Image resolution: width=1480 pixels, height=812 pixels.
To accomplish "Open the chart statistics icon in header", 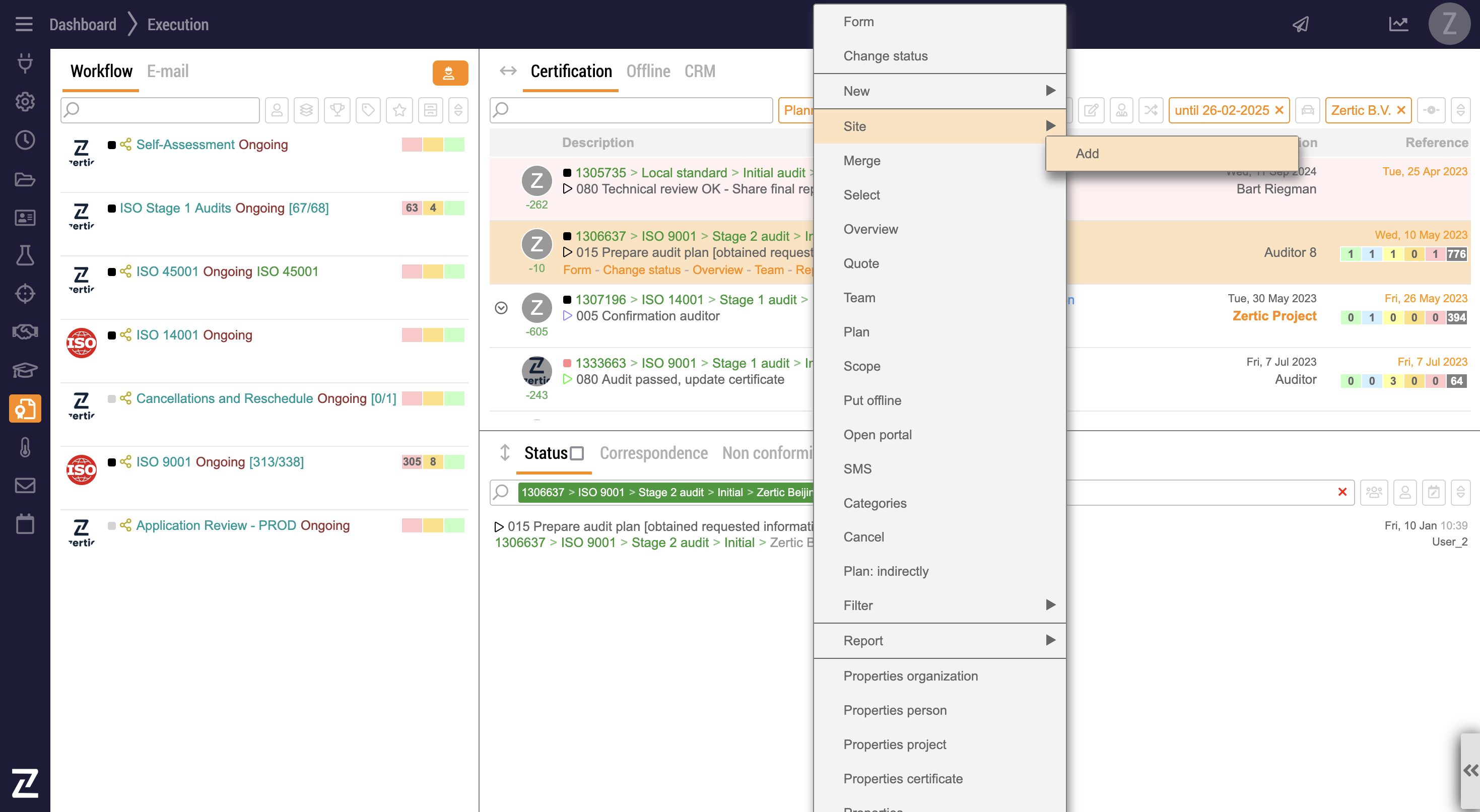I will coord(1398,24).
